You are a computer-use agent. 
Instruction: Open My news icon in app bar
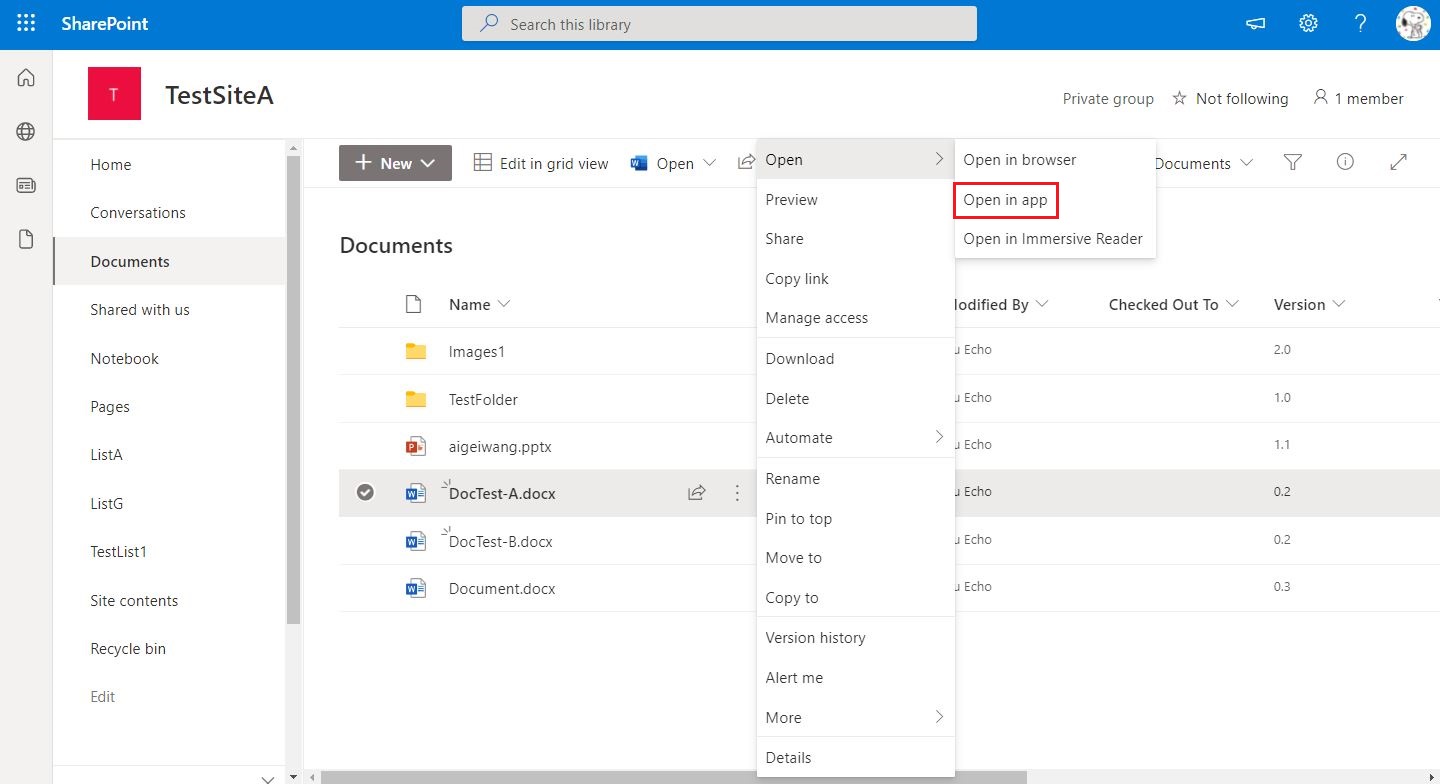click(26, 185)
